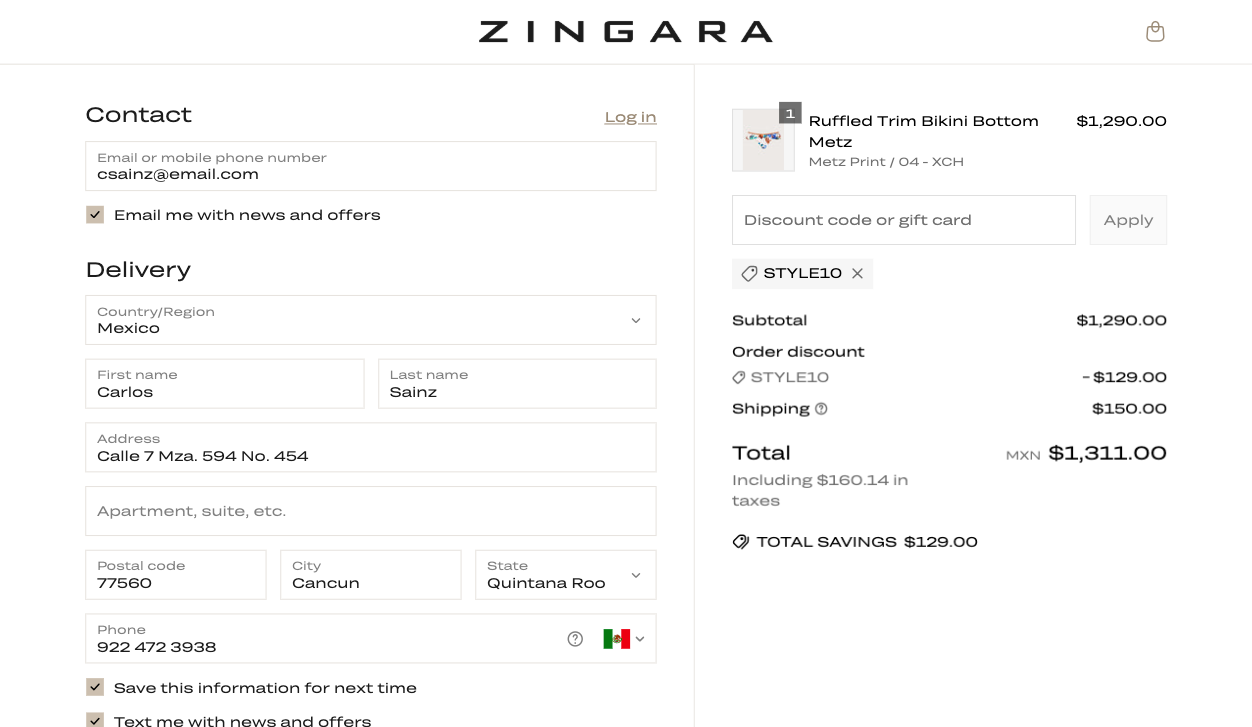
Task: Click the Ruffled Trim Bikini Bottom thumbnail
Action: (x=763, y=140)
